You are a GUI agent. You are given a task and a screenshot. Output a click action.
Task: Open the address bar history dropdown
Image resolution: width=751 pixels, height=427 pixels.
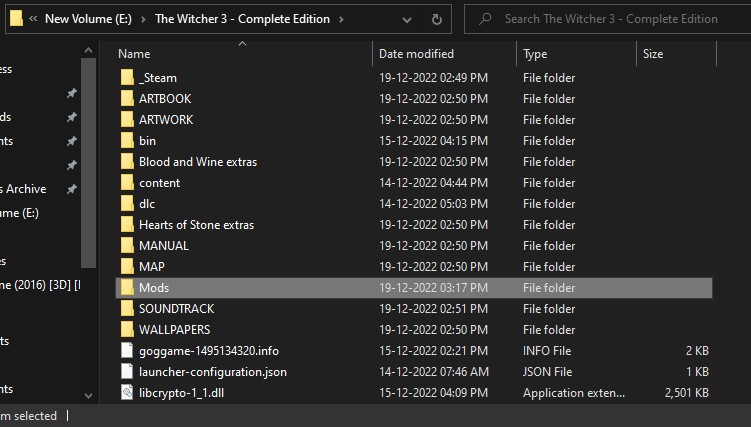click(407, 20)
